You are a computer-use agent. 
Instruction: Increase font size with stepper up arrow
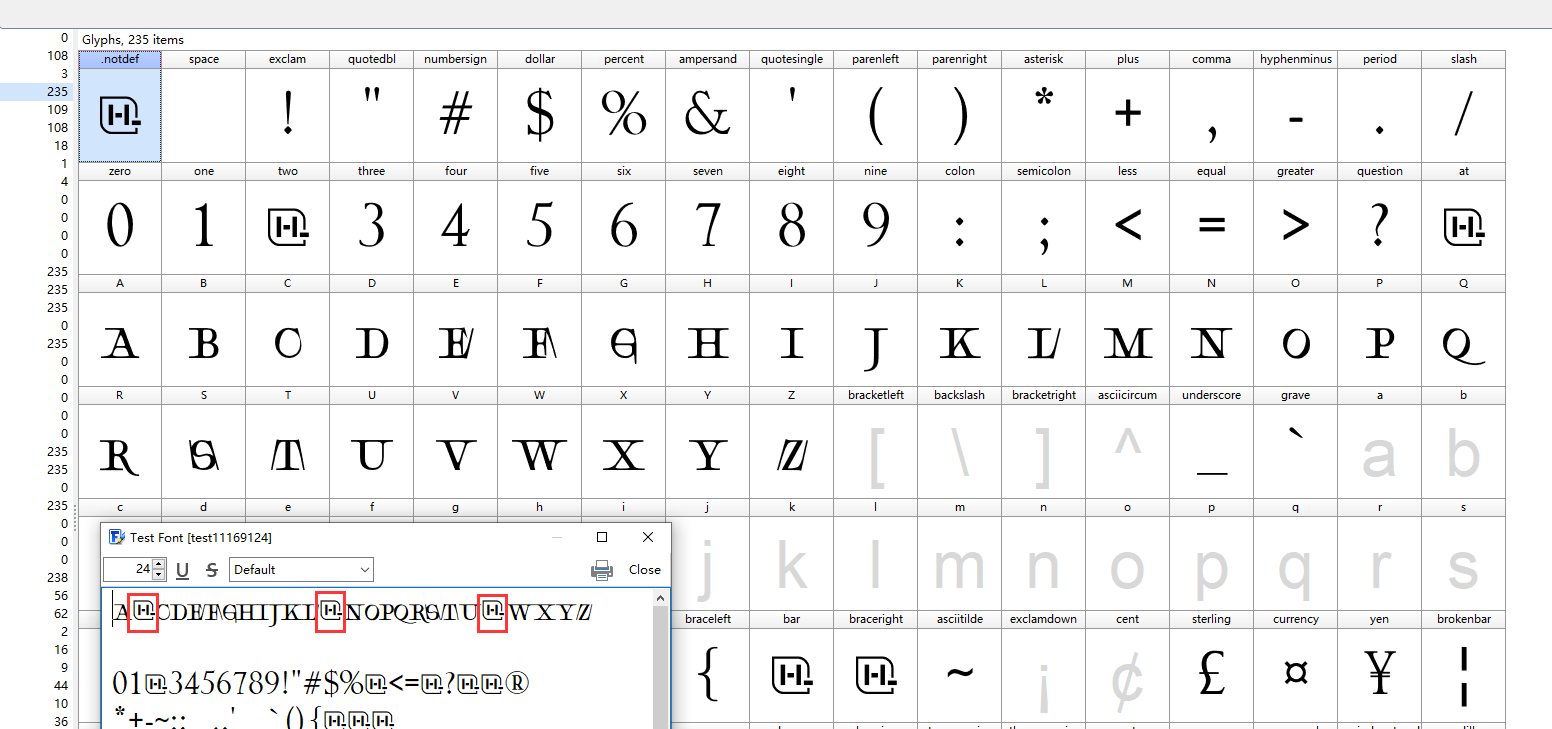click(159, 565)
